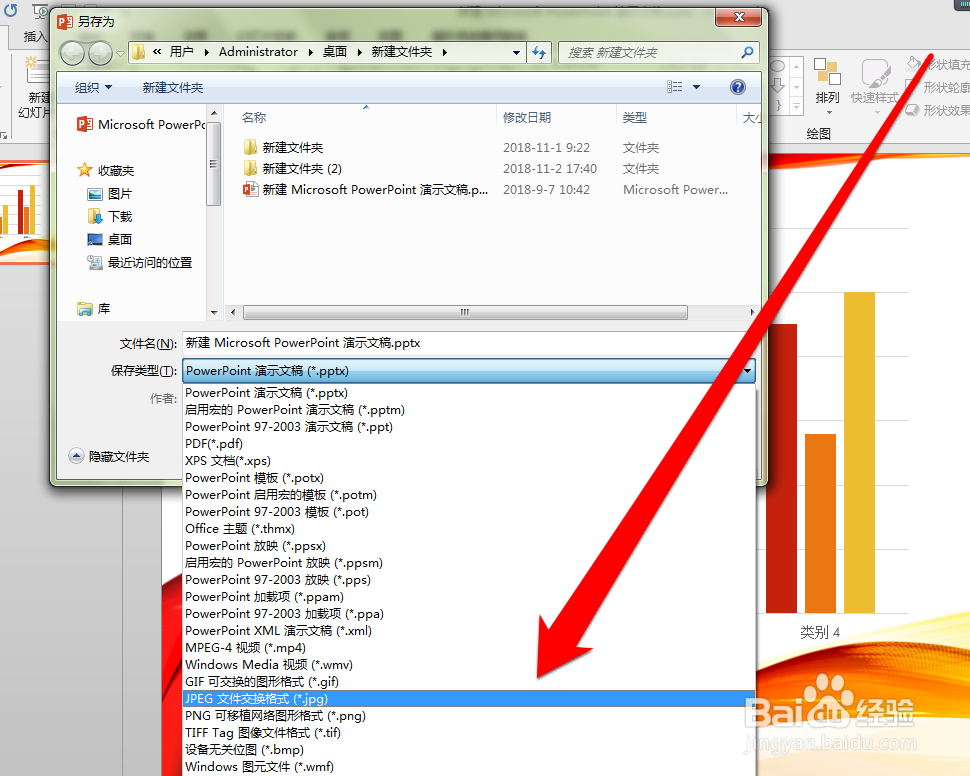
Task: Click 新建文件夹 toolbar button
Action: coord(173,87)
